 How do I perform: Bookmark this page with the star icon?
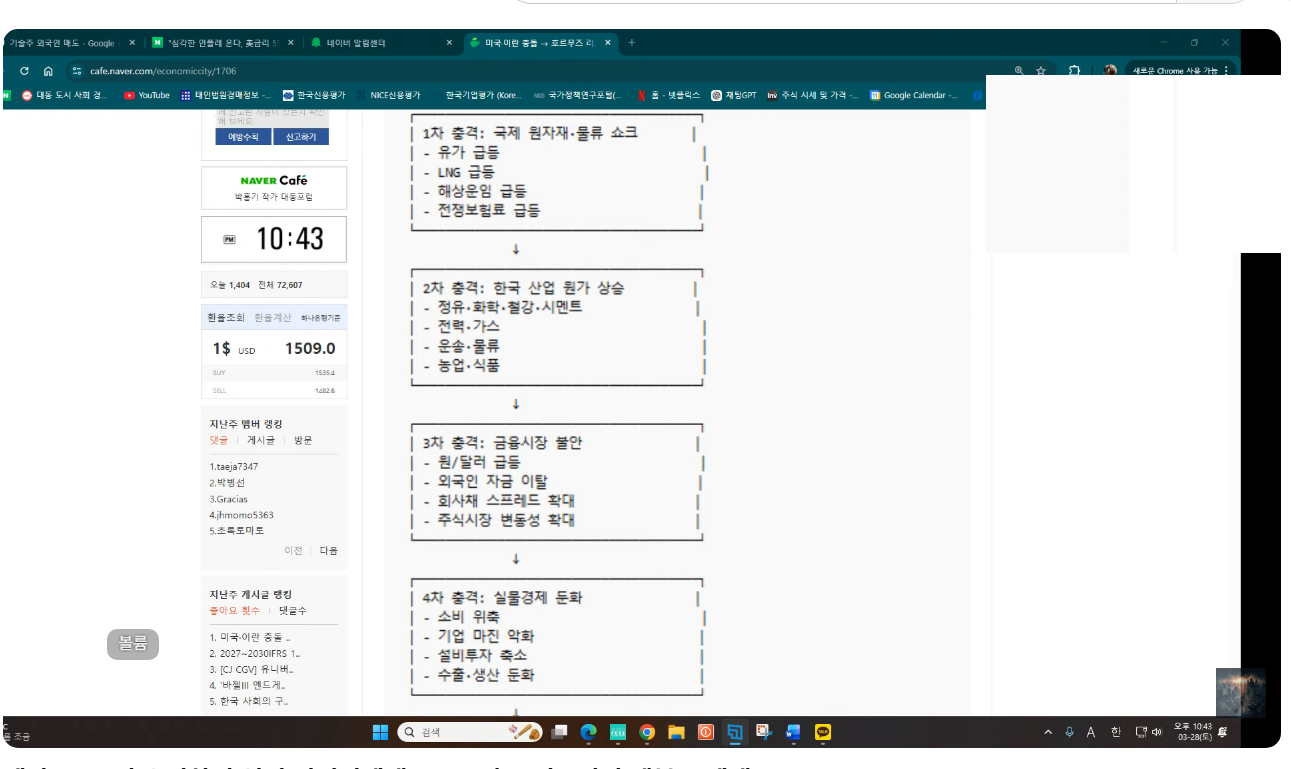1041,71
